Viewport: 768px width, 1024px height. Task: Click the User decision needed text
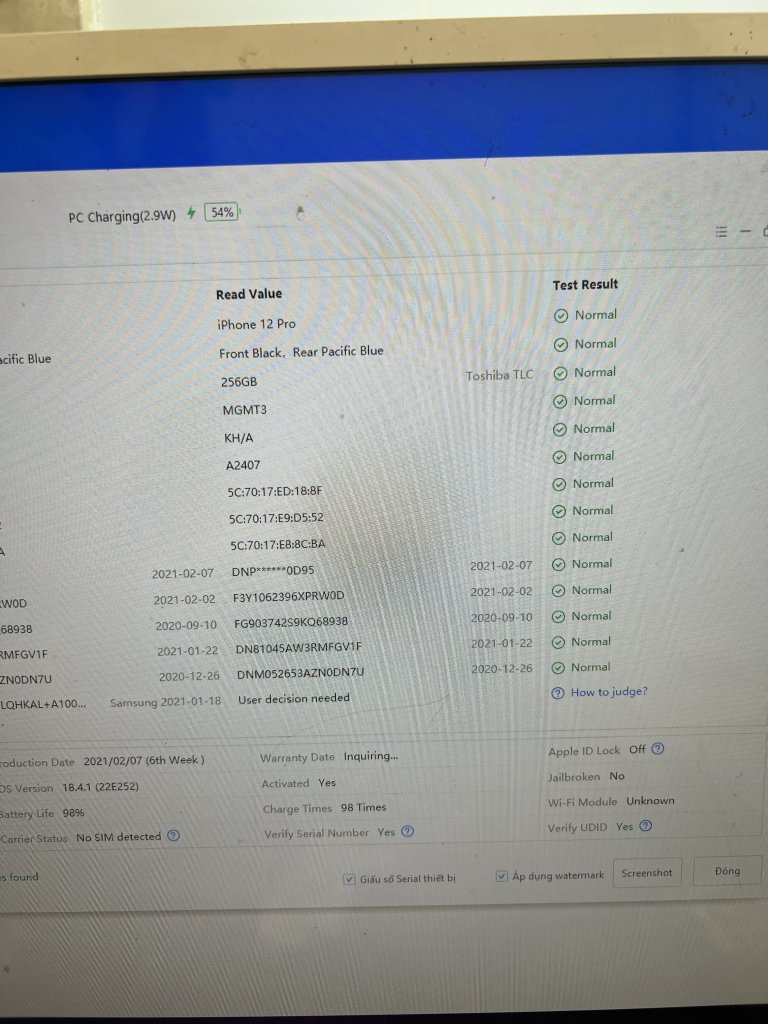(294, 699)
